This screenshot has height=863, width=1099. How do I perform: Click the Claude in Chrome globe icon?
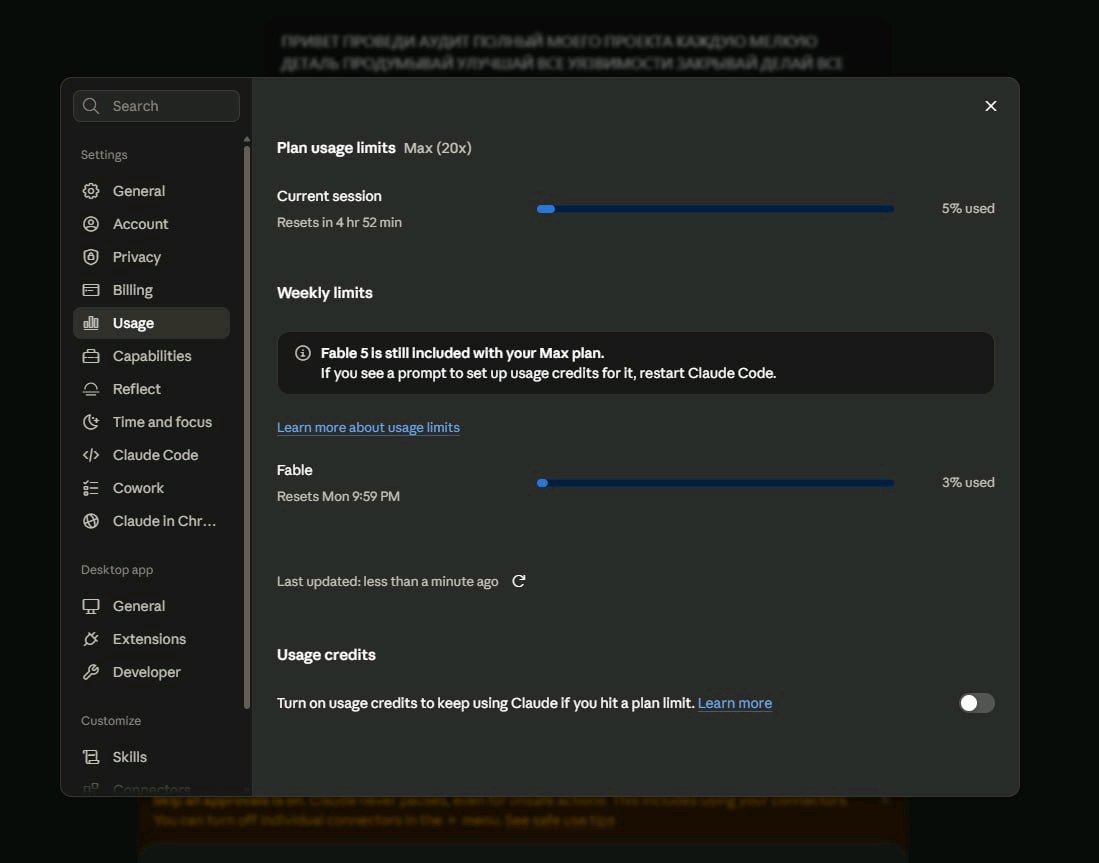point(91,521)
